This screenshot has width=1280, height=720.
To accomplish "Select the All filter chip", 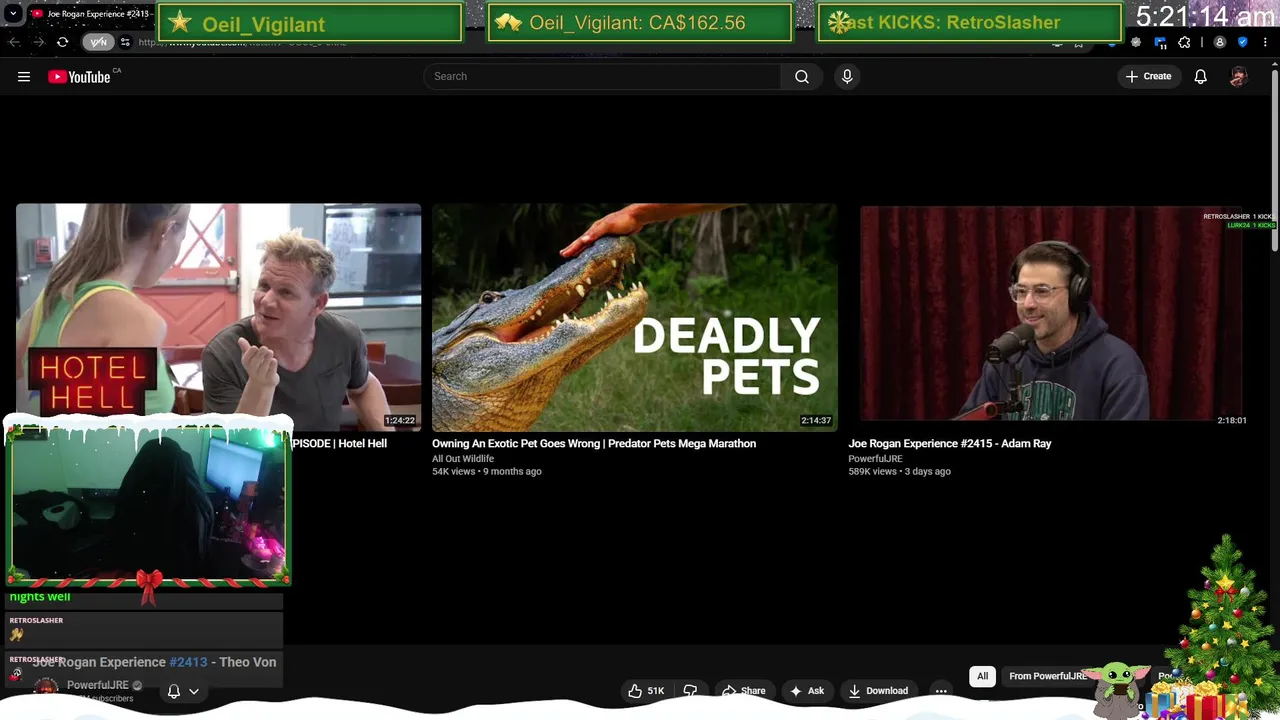I will (982, 677).
